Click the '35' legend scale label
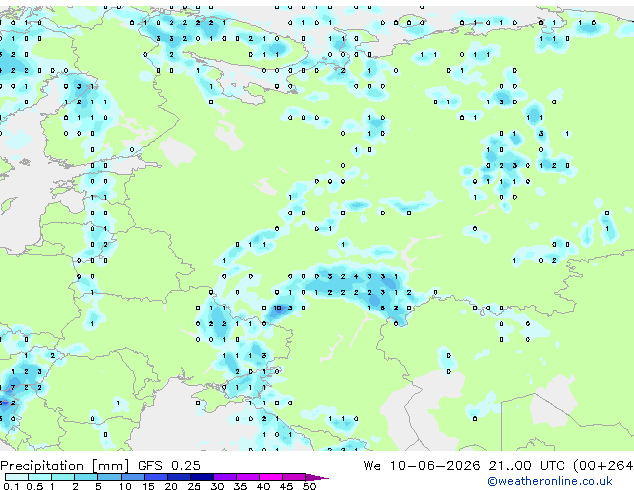This screenshot has width=634, height=490. pyautogui.click(x=240, y=486)
